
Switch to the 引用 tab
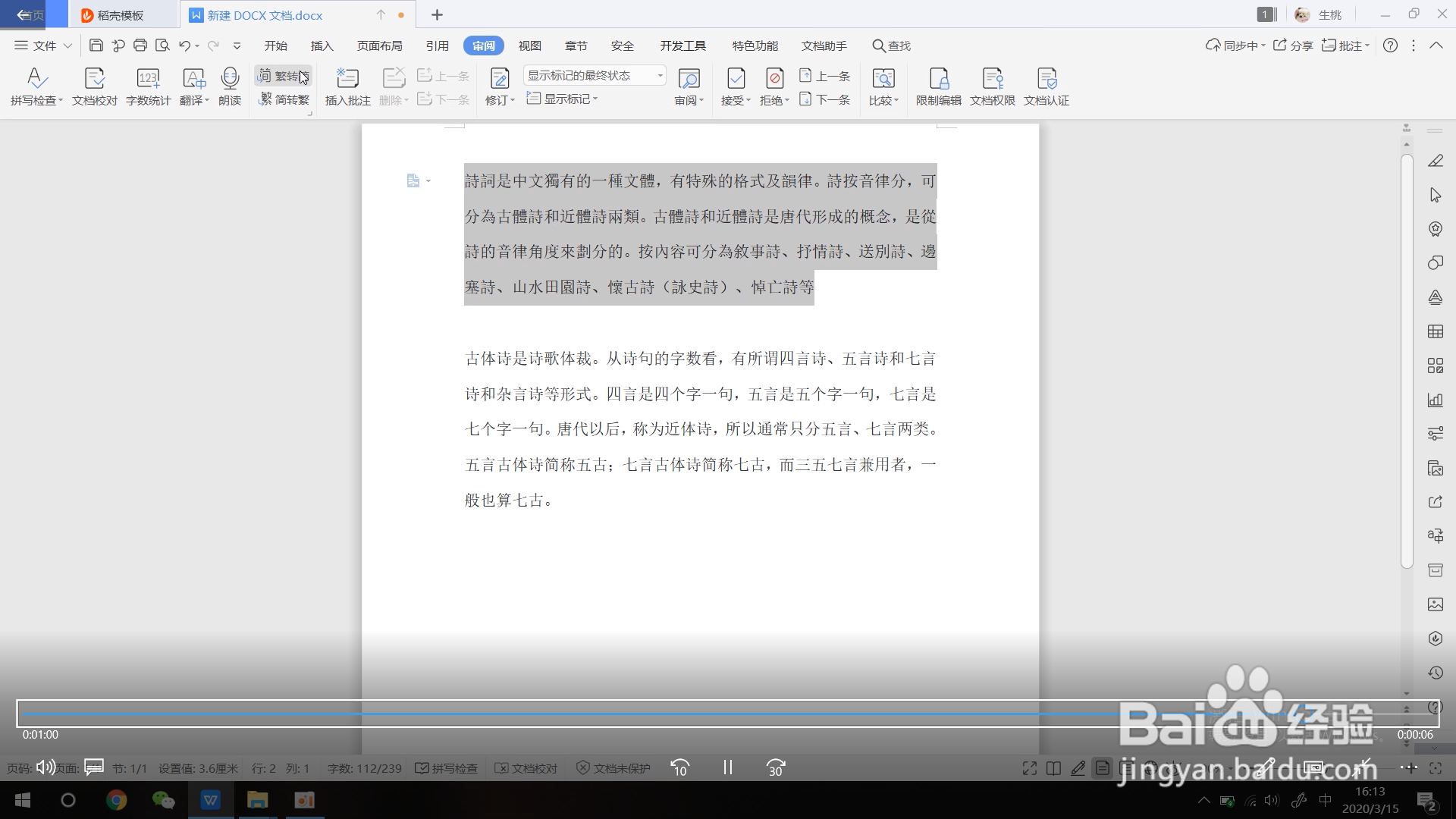click(x=437, y=45)
